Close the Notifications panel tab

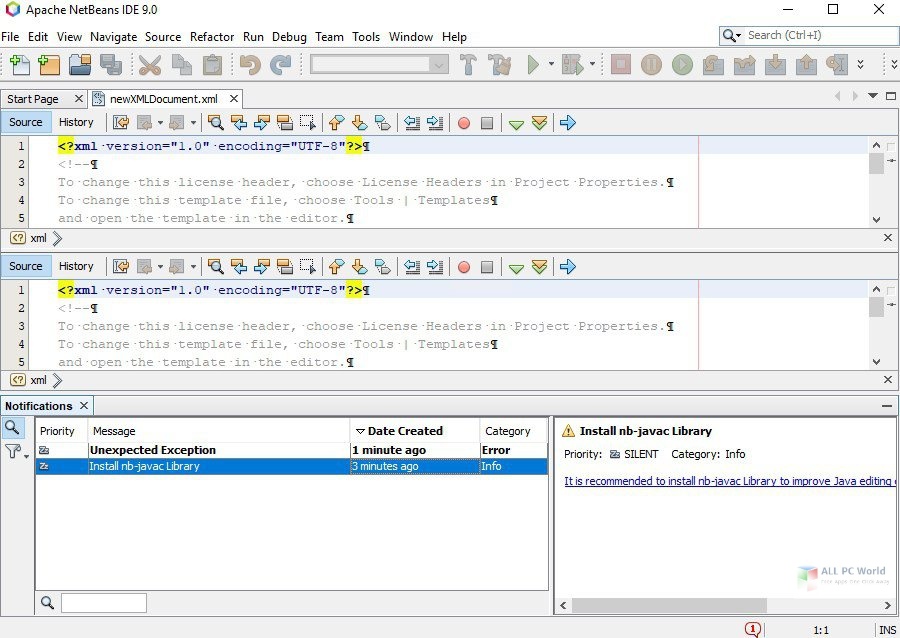(84, 406)
